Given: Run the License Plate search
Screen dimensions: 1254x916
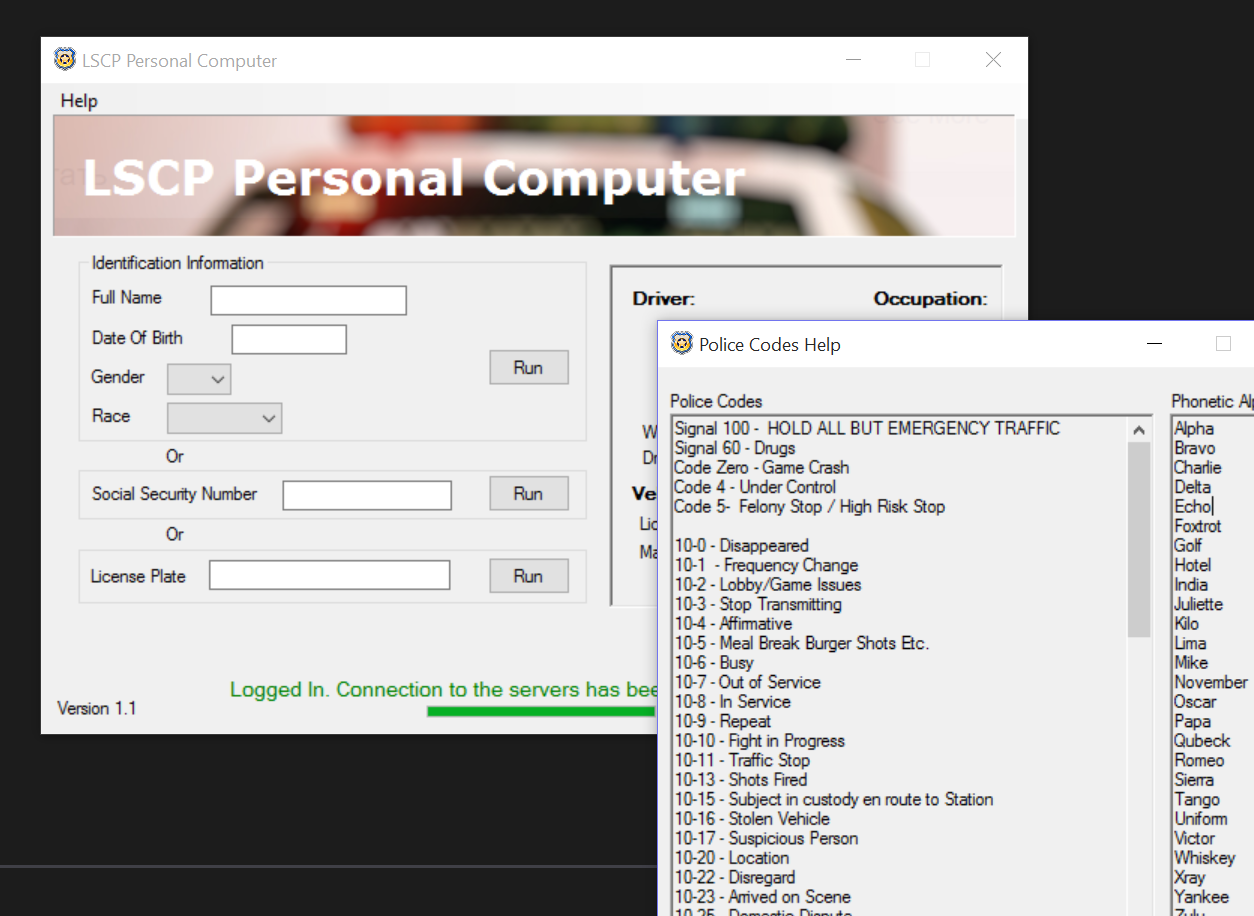Looking at the screenshot, I should (528, 576).
